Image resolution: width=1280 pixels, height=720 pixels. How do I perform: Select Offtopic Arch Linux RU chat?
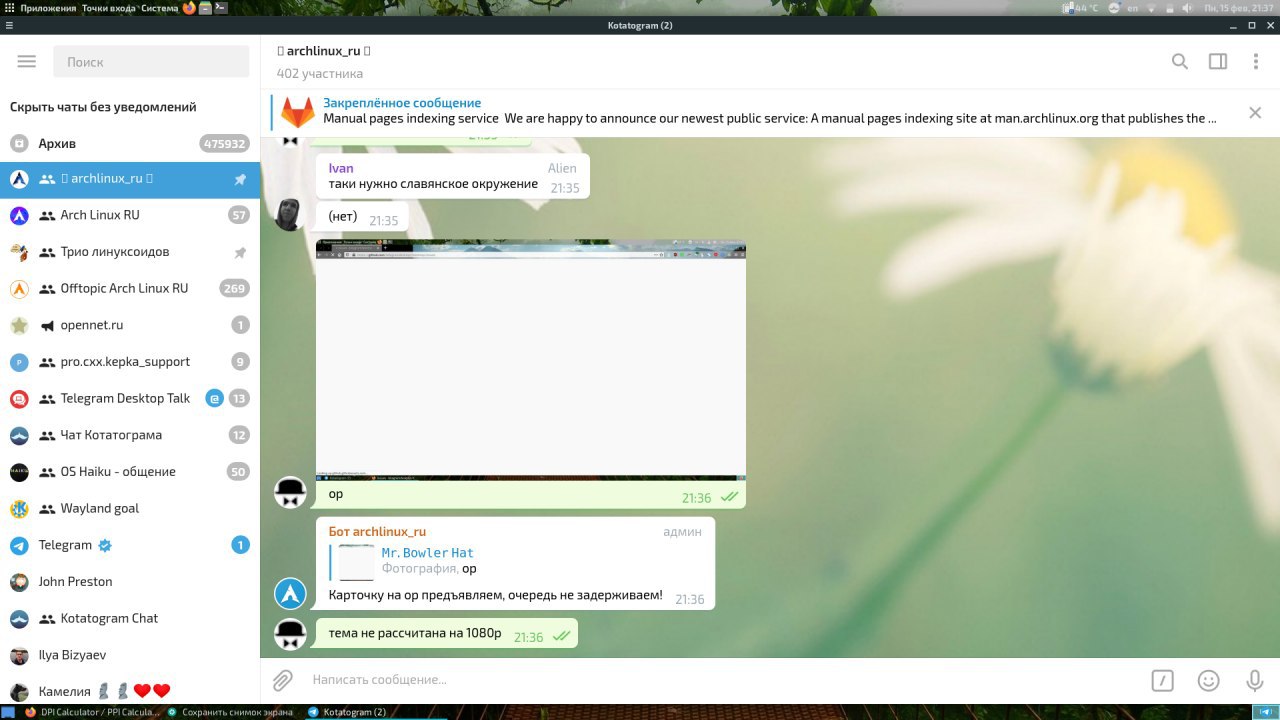tap(130, 288)
